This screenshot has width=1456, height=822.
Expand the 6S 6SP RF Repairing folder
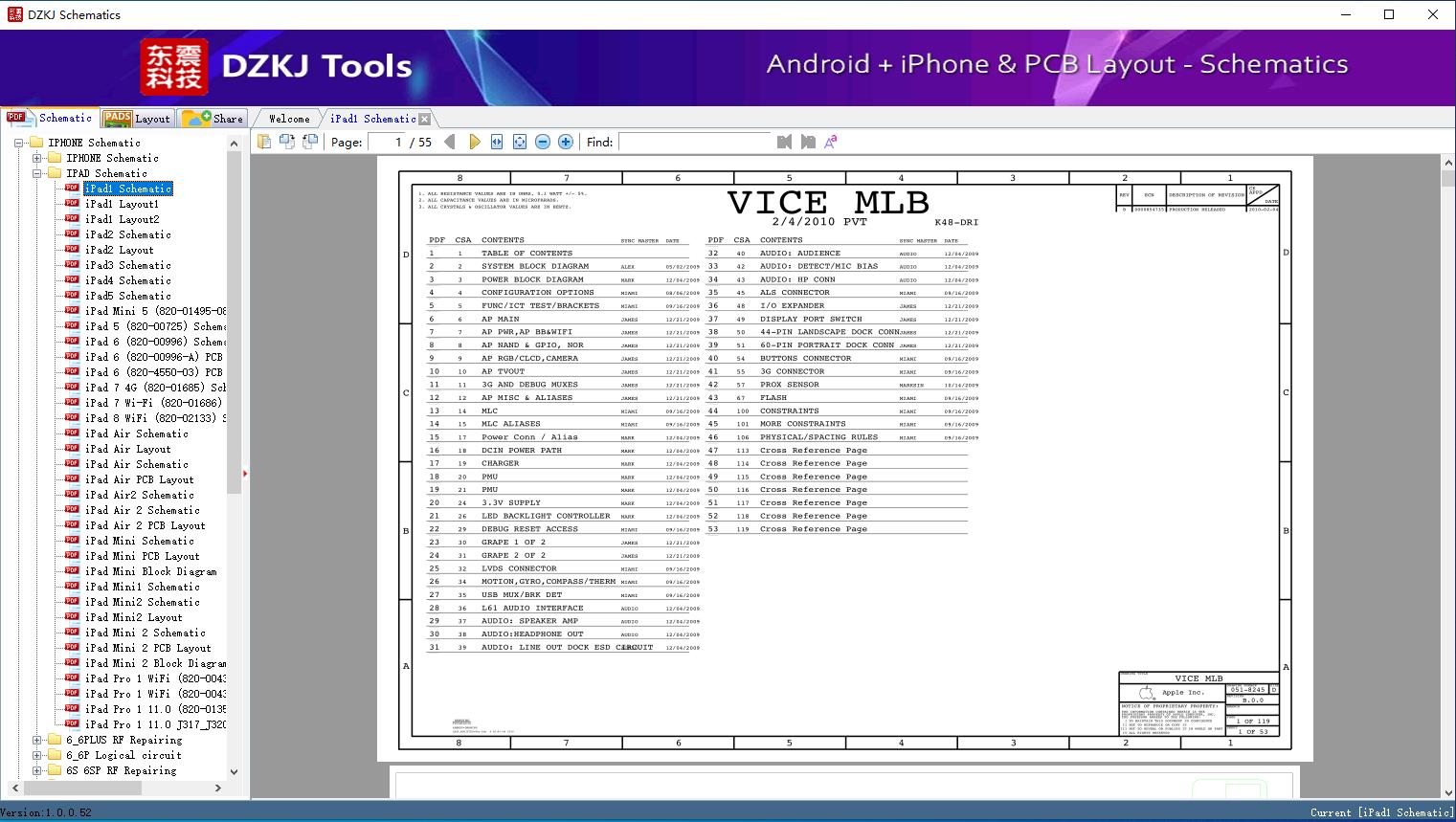click(37, 770)
